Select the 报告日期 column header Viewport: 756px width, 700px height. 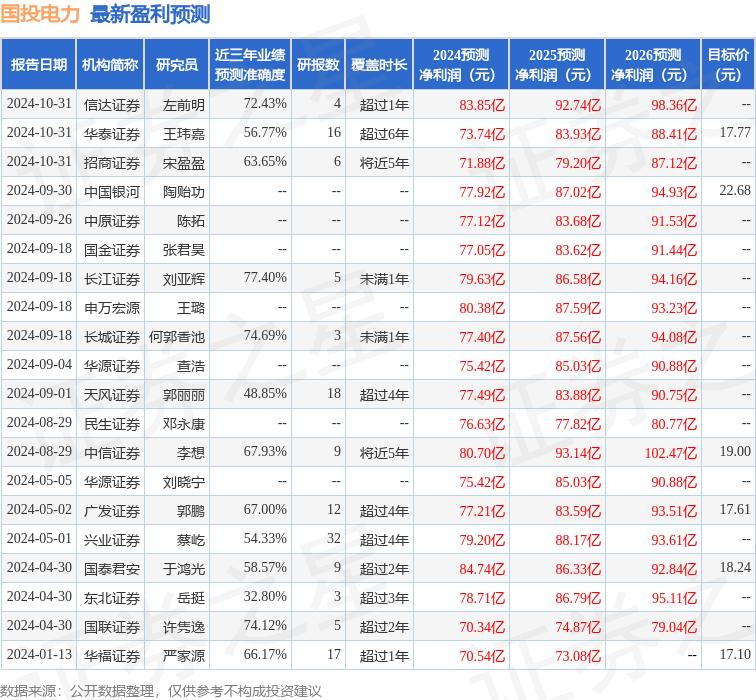[x=39, y=65]
